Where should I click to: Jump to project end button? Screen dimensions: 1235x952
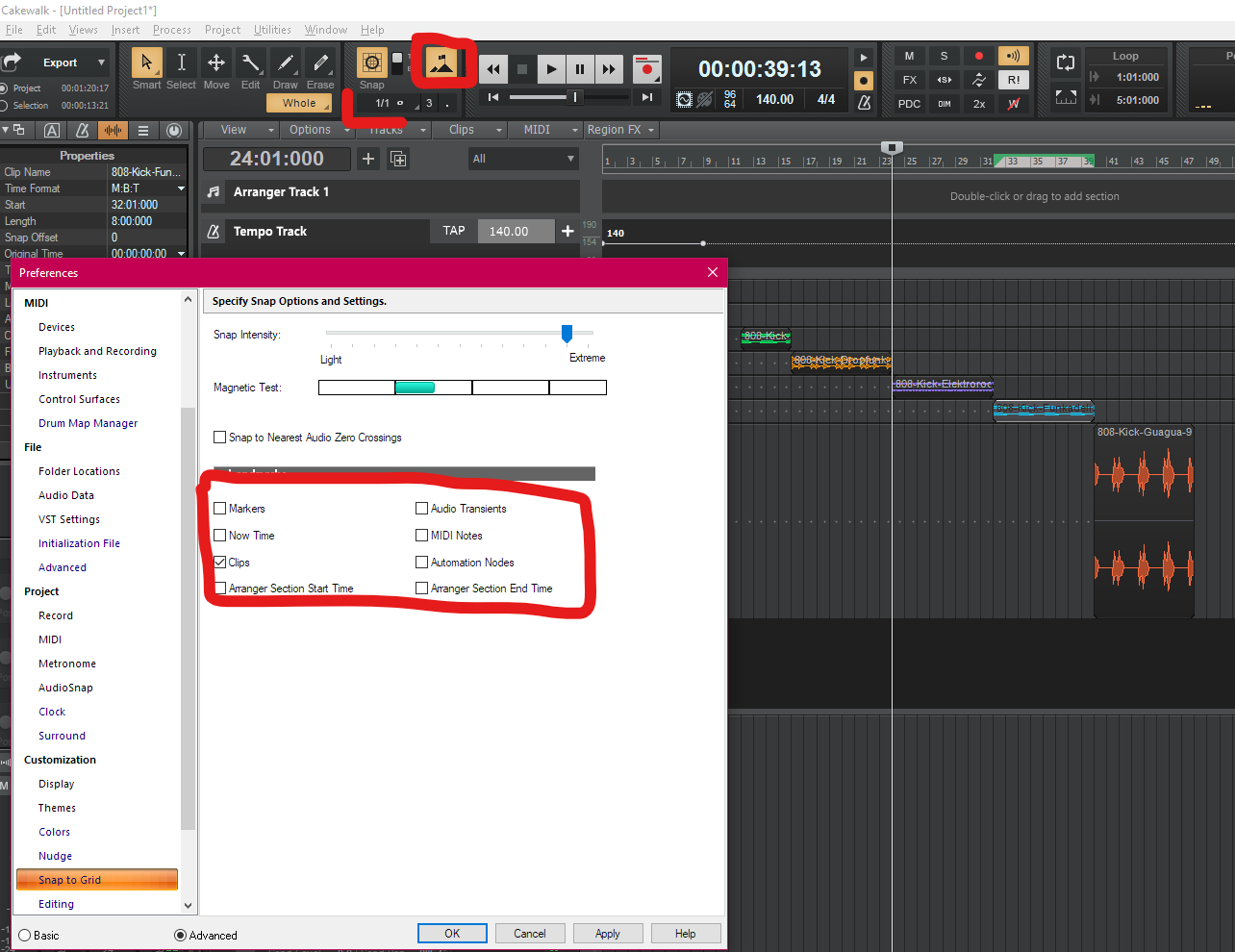[647, 97]
